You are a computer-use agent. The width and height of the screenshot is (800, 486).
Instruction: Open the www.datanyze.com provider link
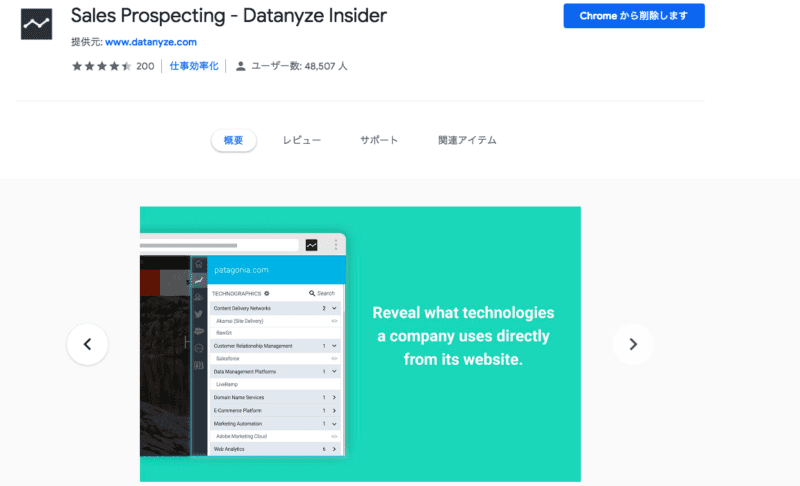pos(151,42)
